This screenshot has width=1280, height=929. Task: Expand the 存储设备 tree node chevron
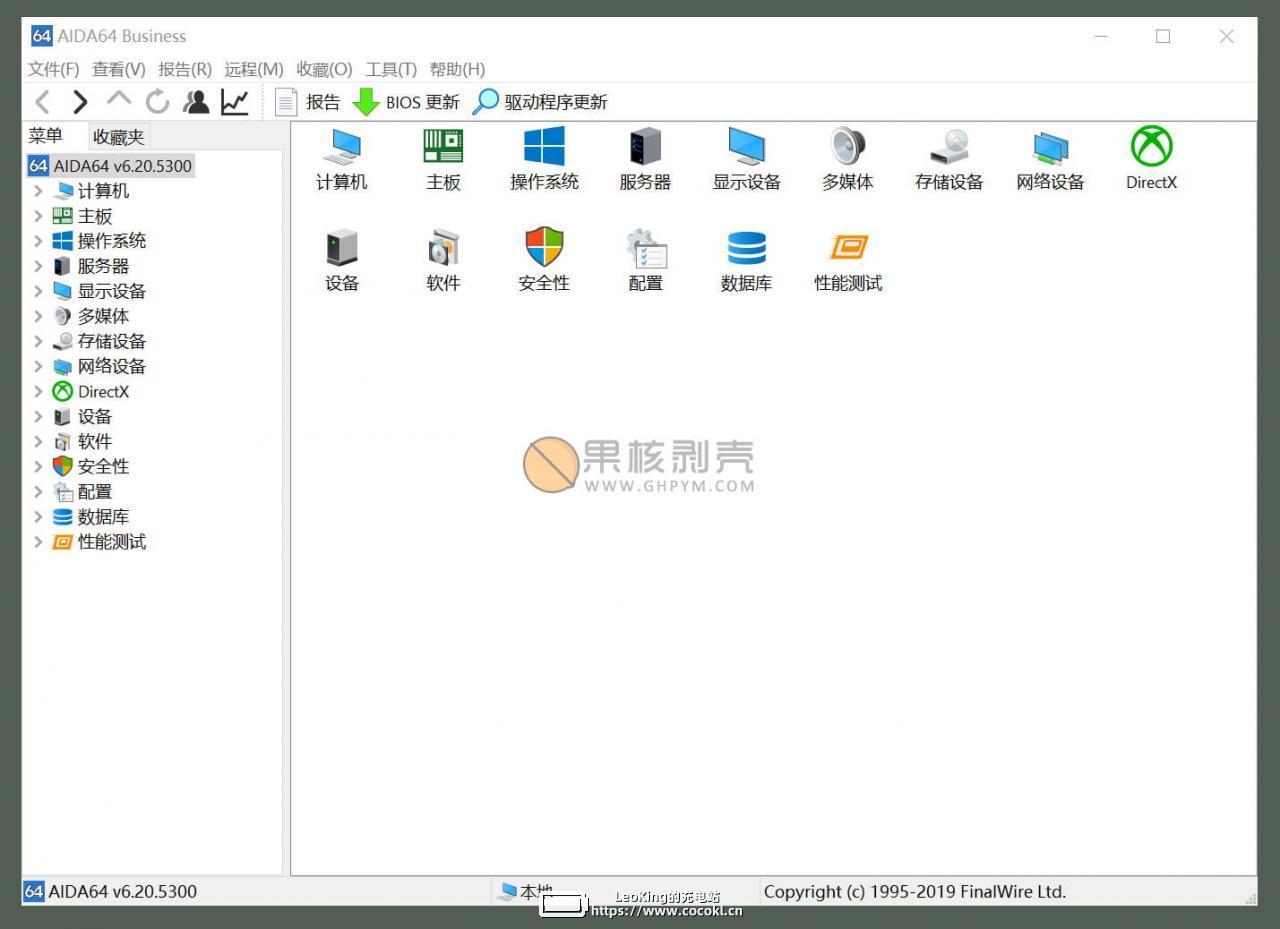38,341
